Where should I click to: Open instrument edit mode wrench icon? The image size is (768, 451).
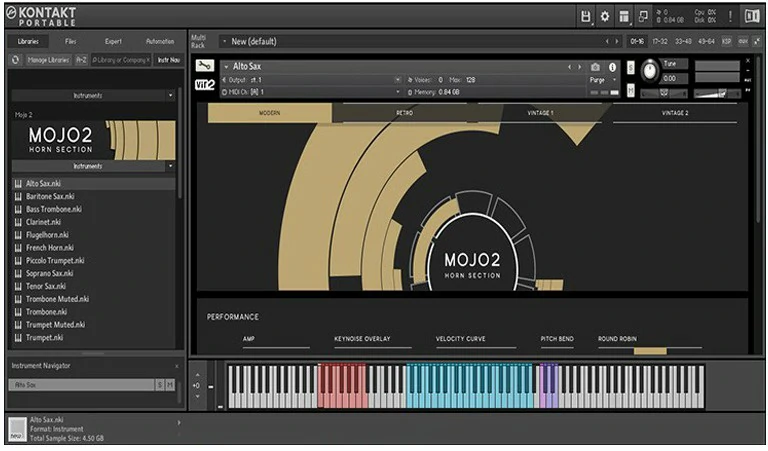tap(204, 66)
